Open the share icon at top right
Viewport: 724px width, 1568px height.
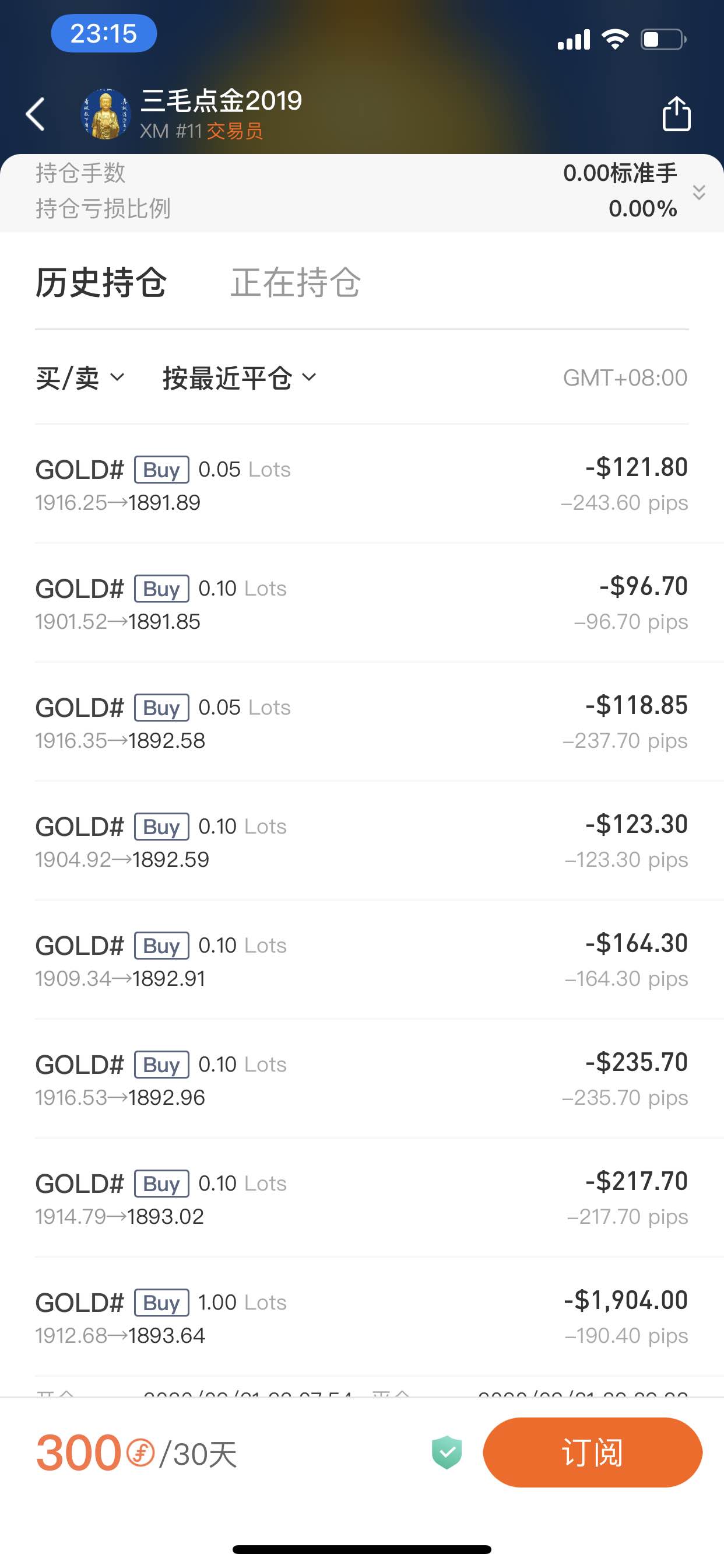[676, 114]
